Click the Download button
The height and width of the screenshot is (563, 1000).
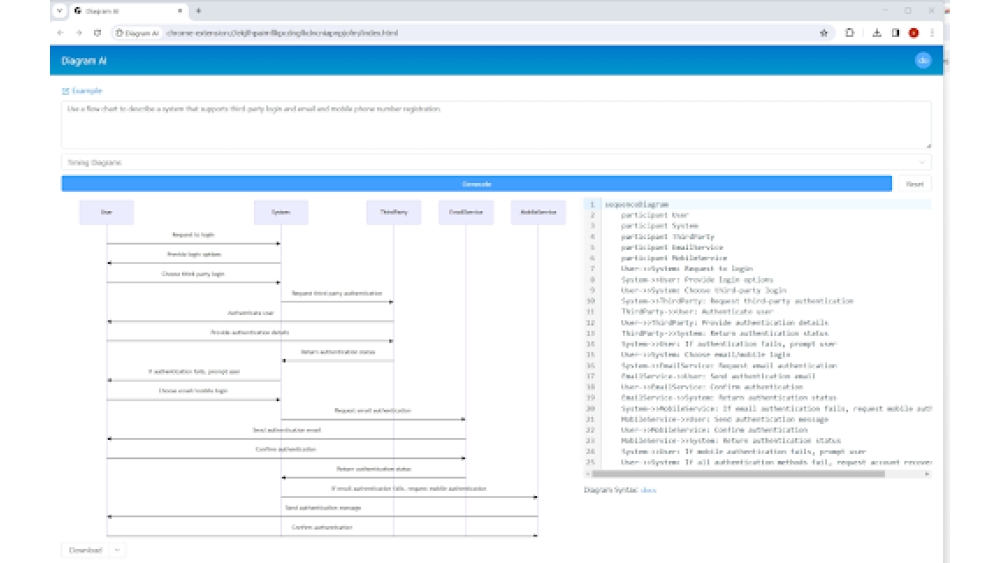click(x=85, y=550)
